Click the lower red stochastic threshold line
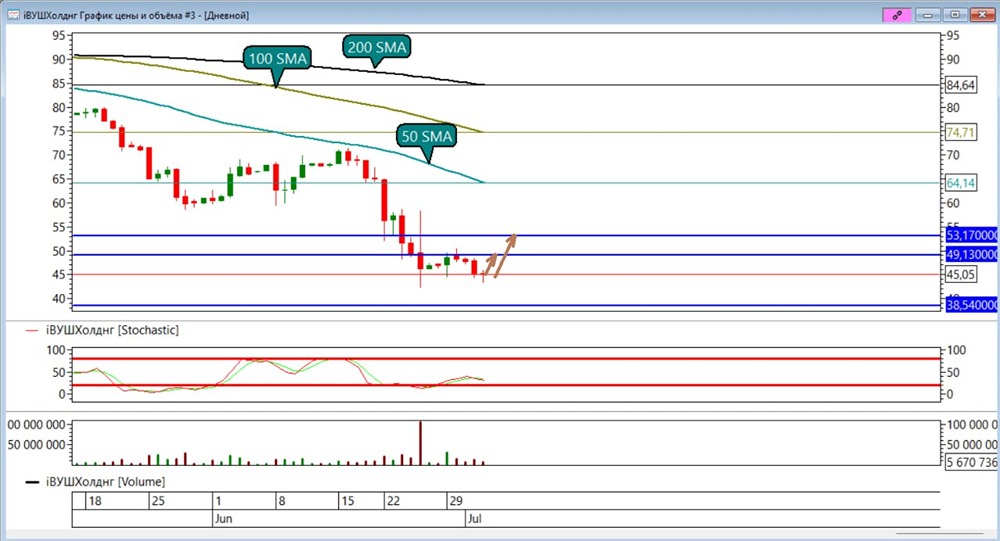The height and width of the screenshot is (541, 1000). (x=506, y=385)
